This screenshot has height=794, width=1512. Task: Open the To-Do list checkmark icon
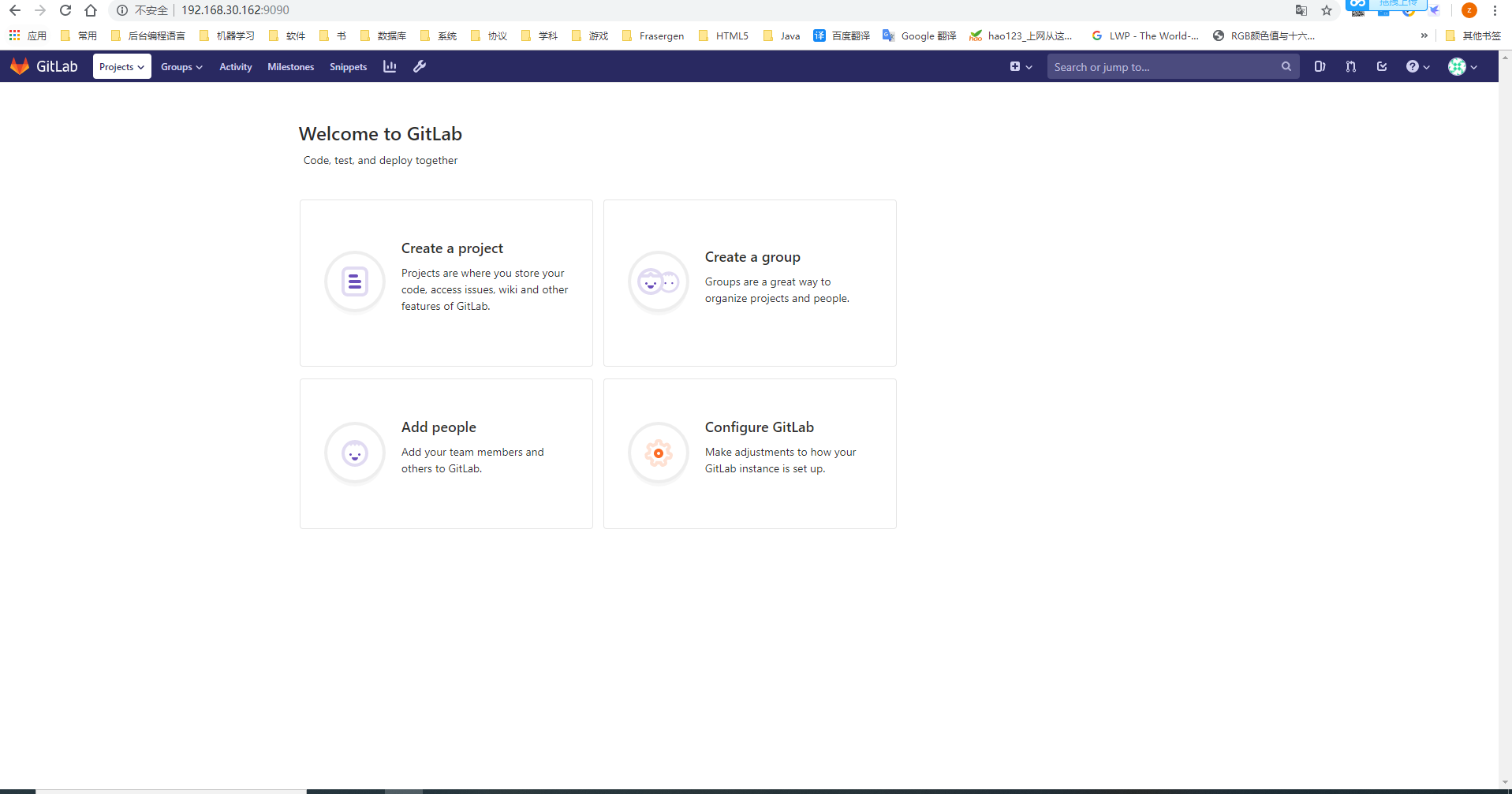[x=1382, y=66]
